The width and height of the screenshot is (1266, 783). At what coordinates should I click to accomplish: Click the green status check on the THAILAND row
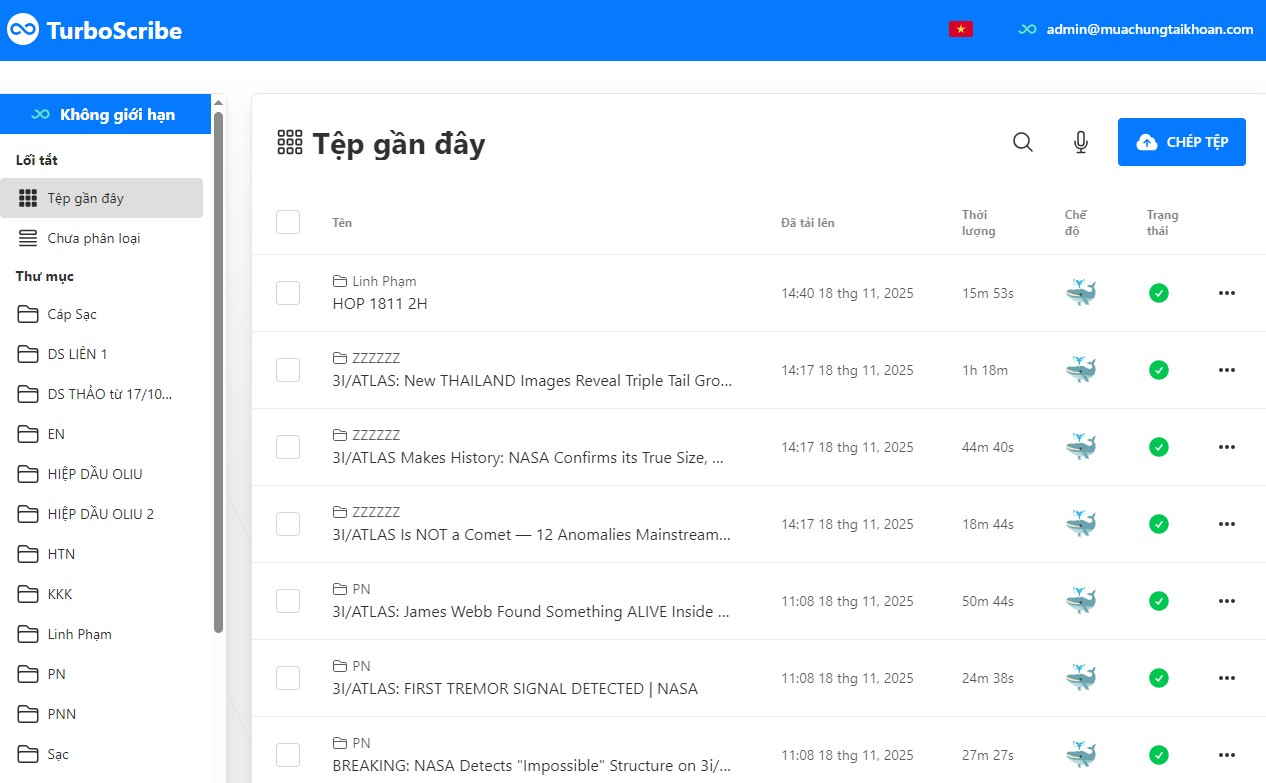pyautogui.click(x=1158, y=370)
